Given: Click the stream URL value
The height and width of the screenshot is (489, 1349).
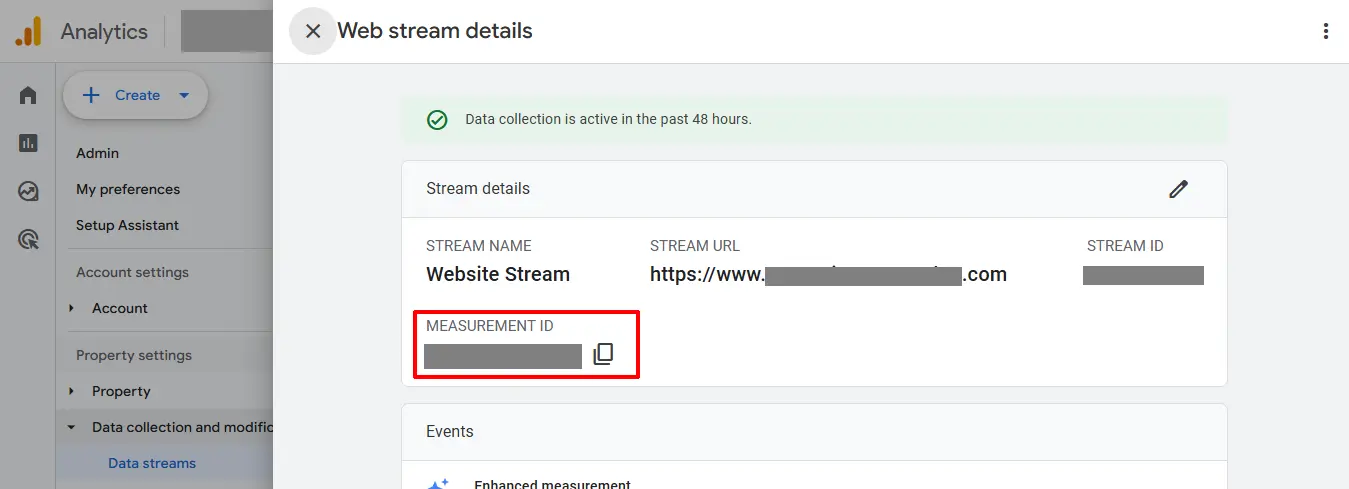Looking at the screenshot, I should pos(828,274).
